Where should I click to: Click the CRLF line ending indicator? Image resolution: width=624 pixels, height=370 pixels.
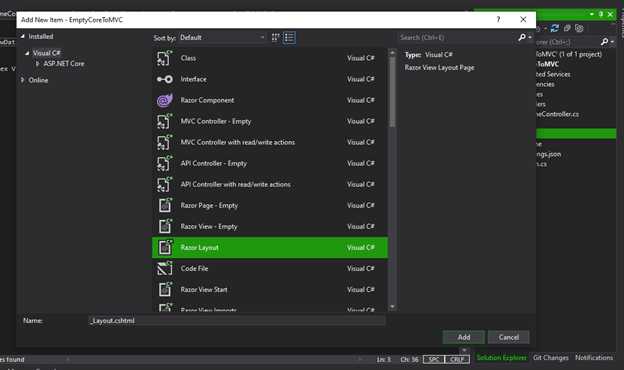[457, 359]
